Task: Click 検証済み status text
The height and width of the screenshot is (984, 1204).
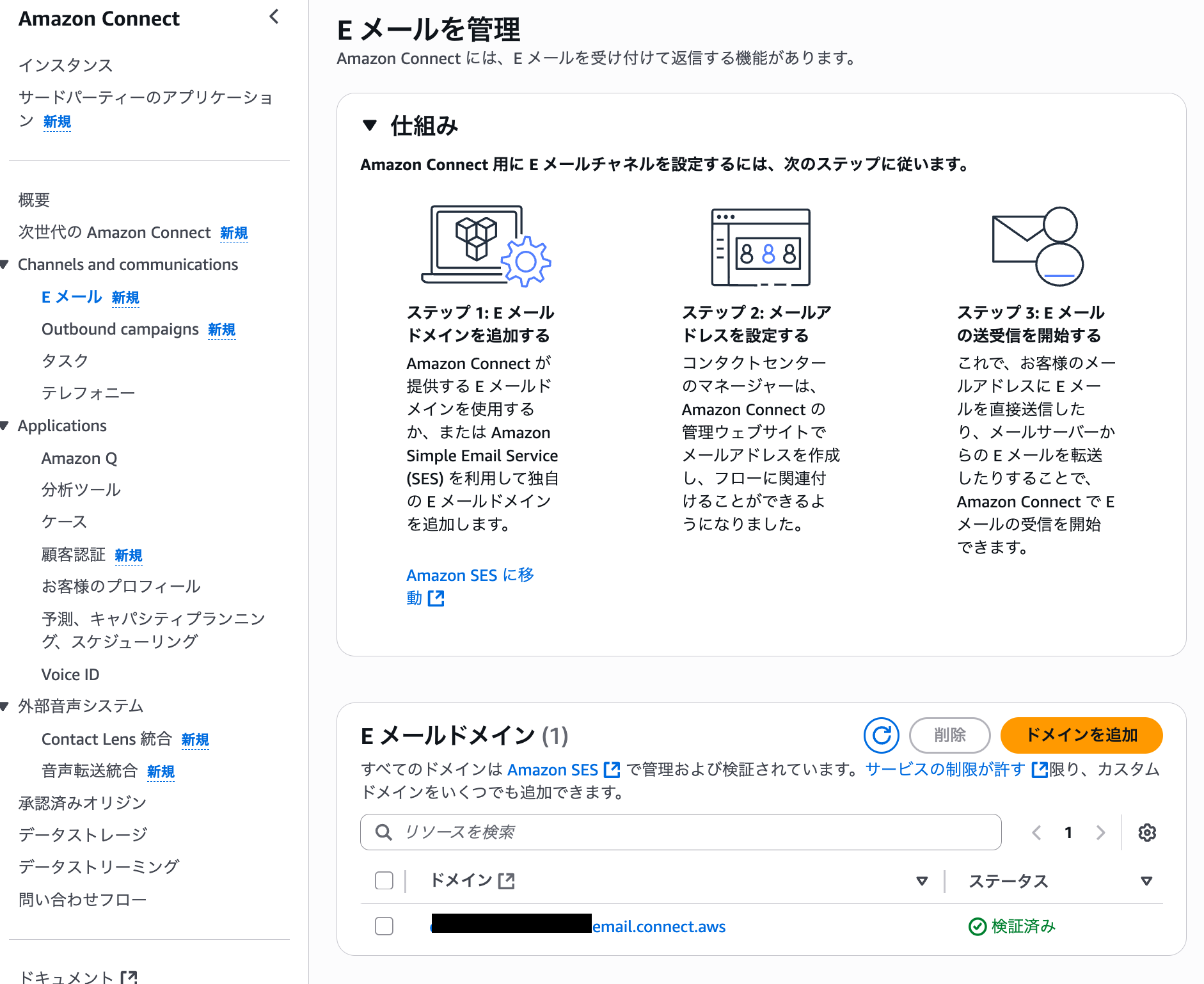Action: click(x=1024, y=926)
